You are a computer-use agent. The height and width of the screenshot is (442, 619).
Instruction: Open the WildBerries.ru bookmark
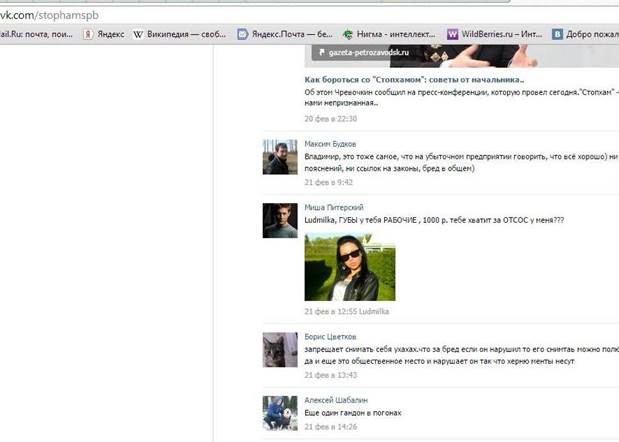[494, 34]
